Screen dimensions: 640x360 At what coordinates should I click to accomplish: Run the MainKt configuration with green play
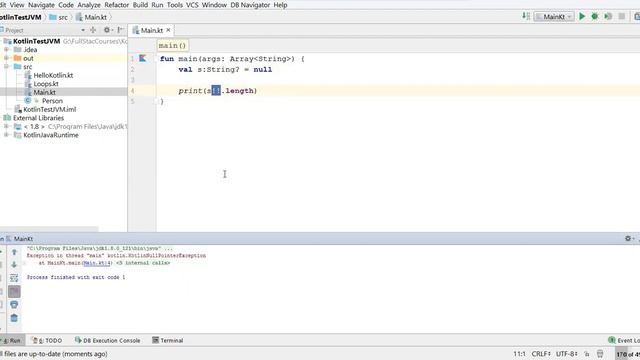pyautogui.click(x=582, y=16)
